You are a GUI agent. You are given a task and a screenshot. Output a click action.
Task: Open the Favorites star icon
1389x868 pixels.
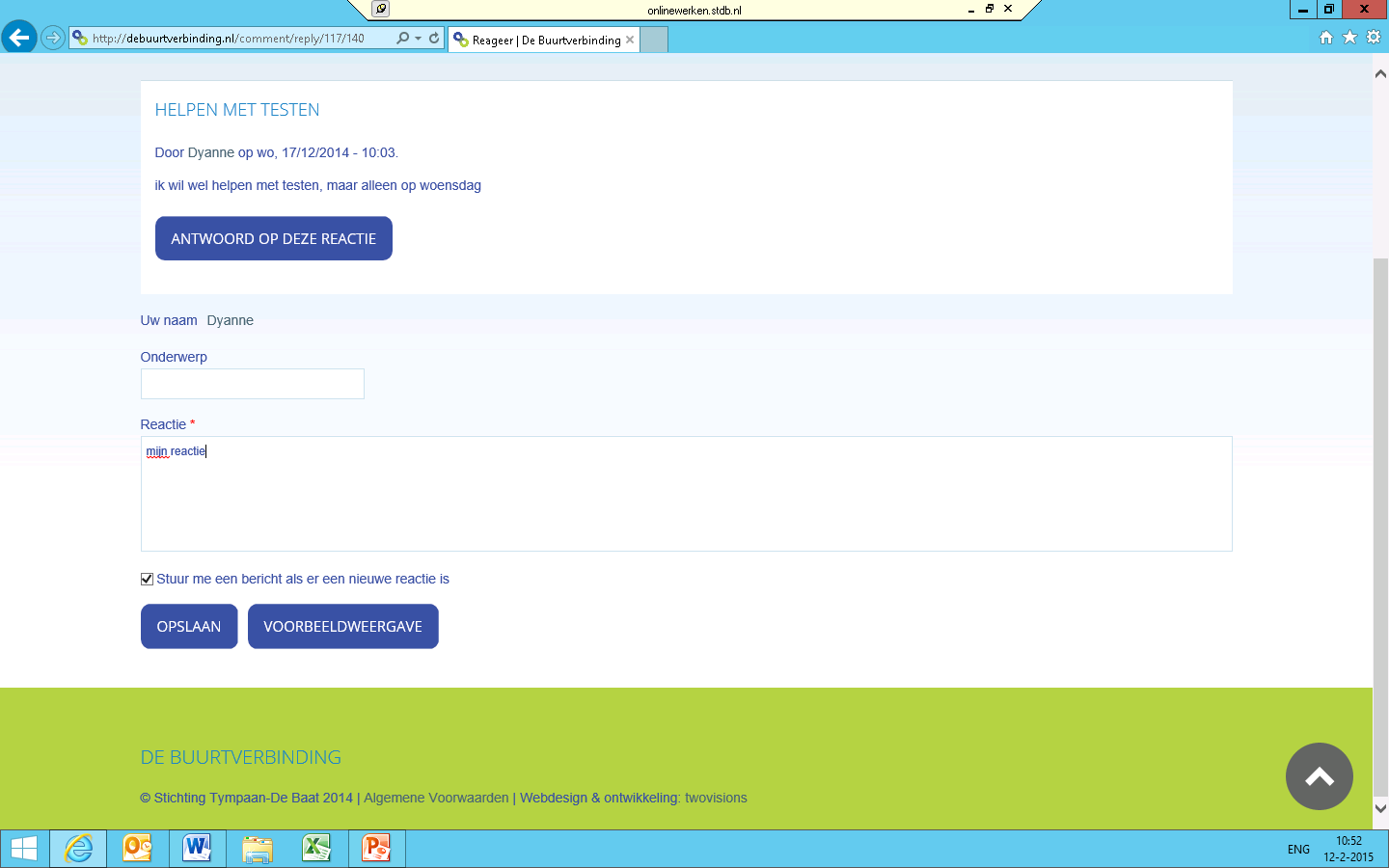coord(1349,38)
